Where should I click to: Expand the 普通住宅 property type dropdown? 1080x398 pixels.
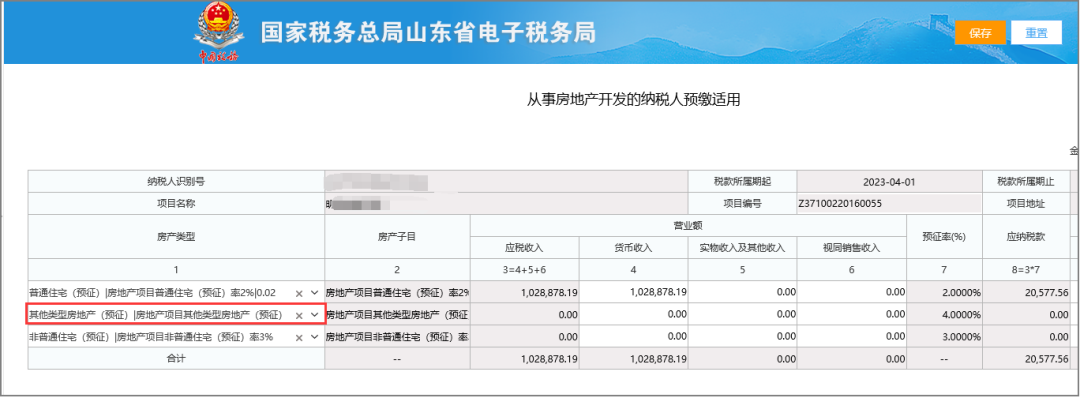tap(315, 293)
